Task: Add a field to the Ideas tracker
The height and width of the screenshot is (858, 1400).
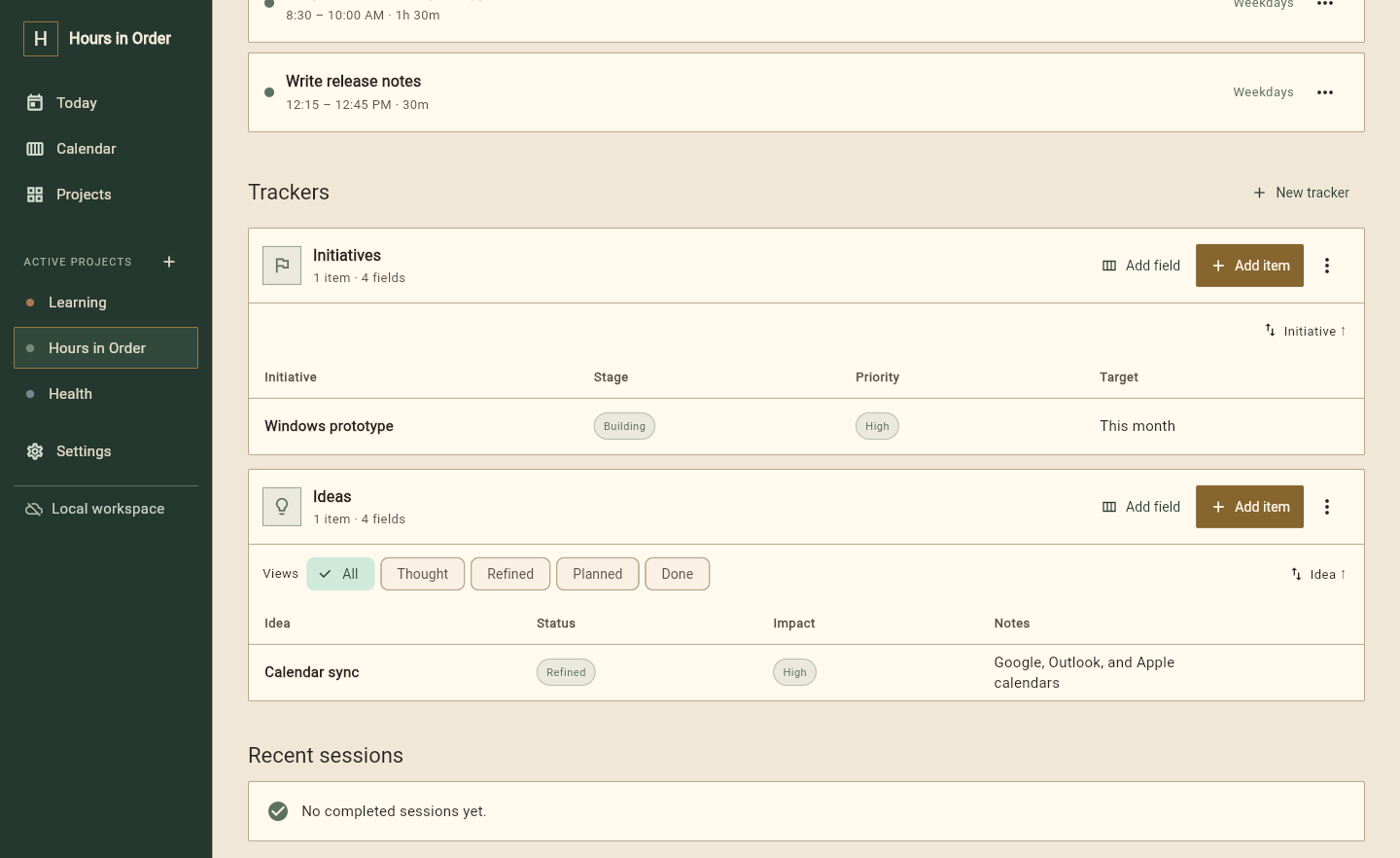Action: coord(1141,507)
